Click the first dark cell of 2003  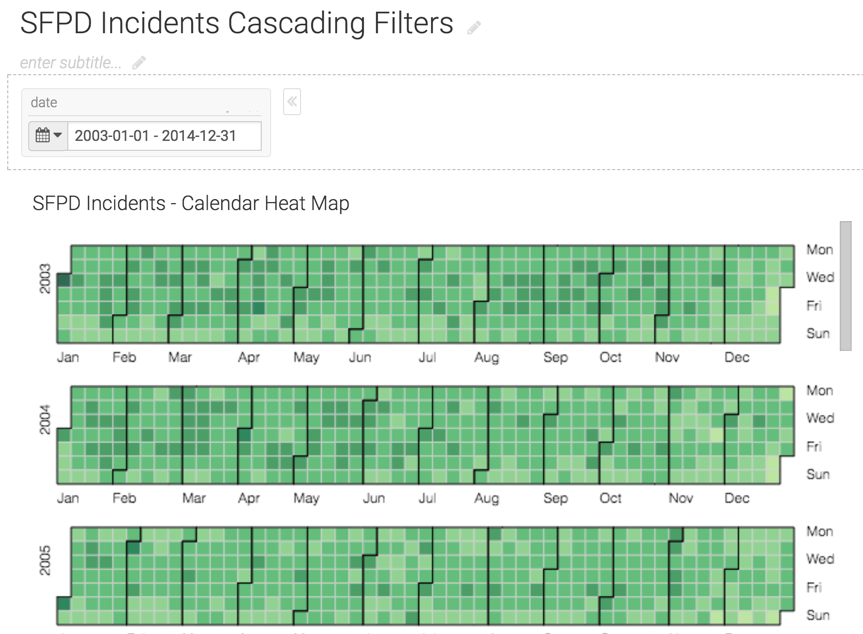point(64,281)
